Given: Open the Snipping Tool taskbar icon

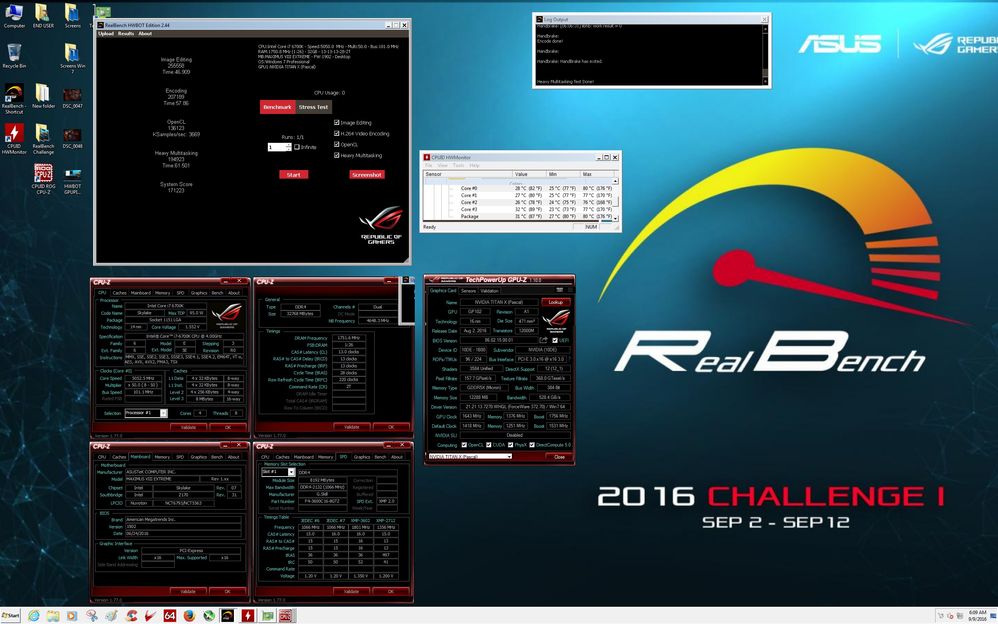Looking at the screenshot, I should click(x=93, y=616).
